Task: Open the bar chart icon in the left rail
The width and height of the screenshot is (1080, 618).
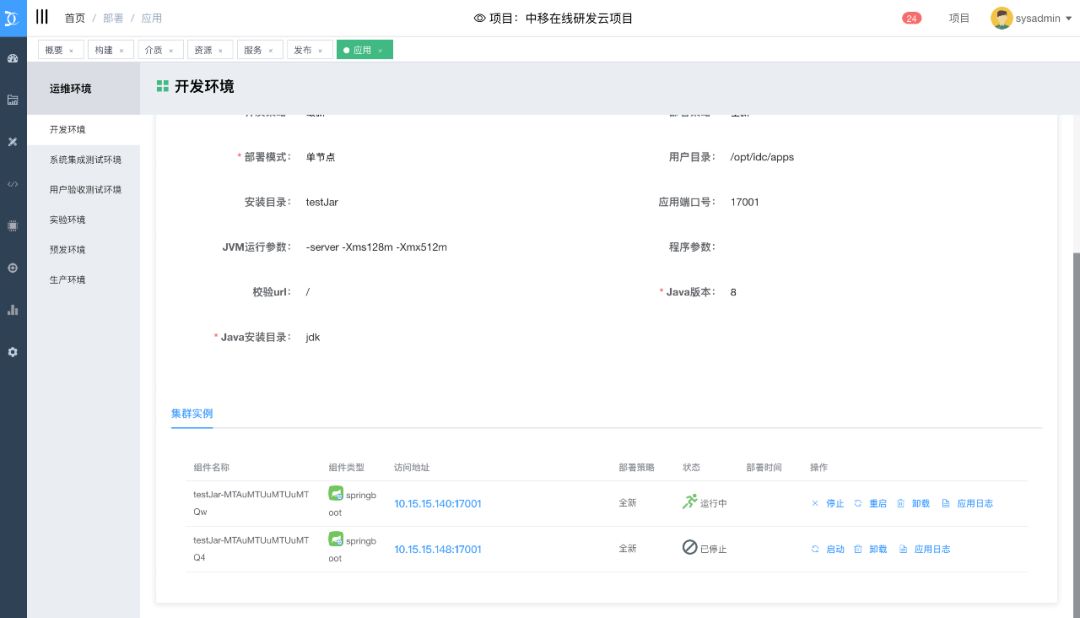Action: coord(12,310)
